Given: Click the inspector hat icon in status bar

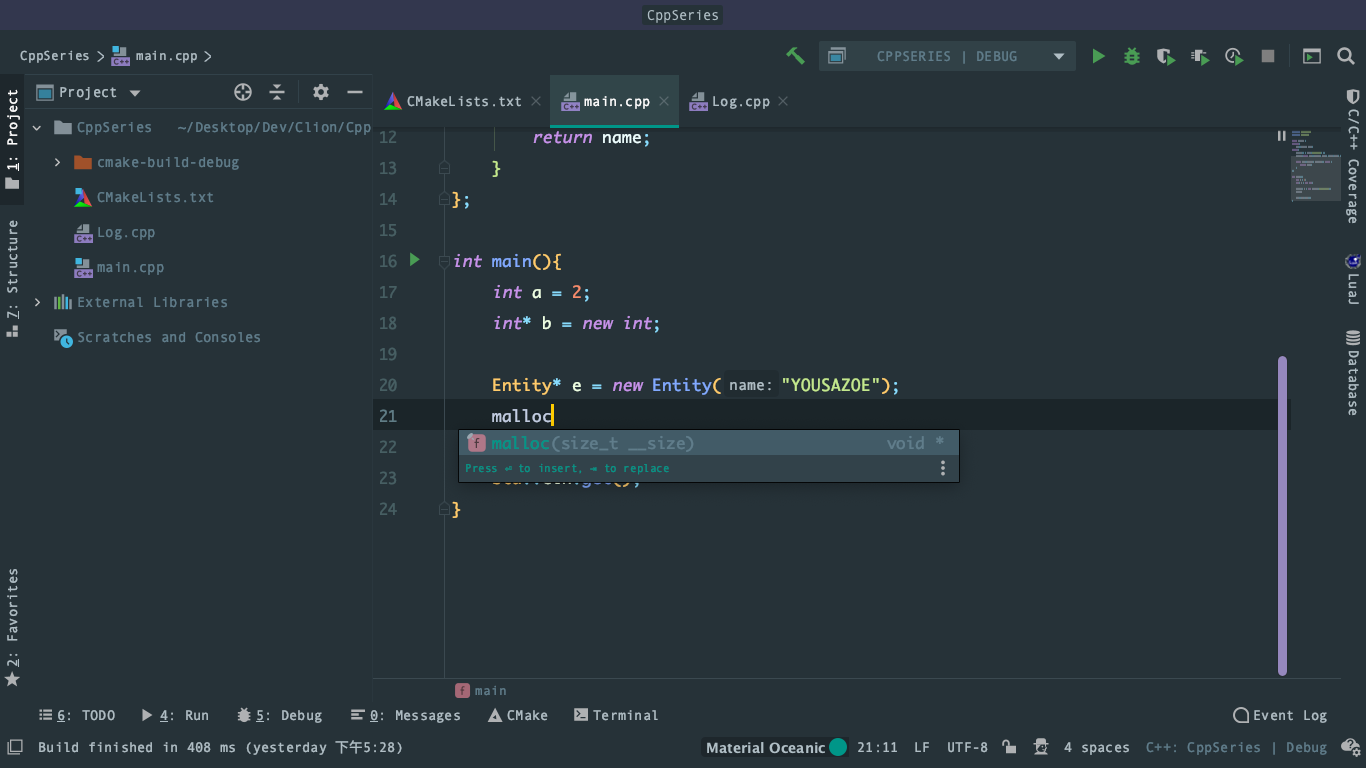Looking at the screenshot, I should (x=1041, y=747).
